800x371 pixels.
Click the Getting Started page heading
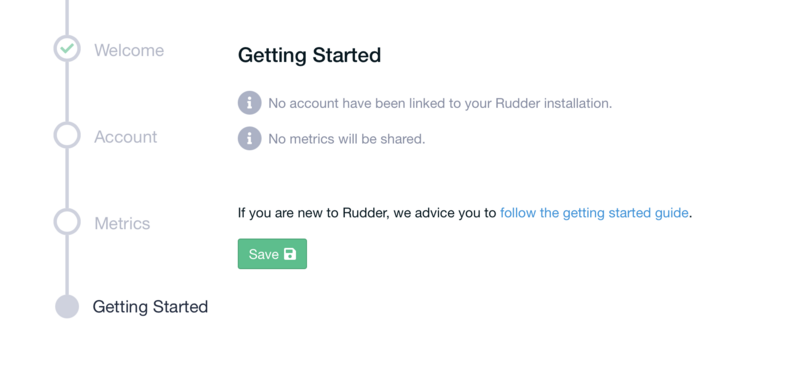click(309, 55)
